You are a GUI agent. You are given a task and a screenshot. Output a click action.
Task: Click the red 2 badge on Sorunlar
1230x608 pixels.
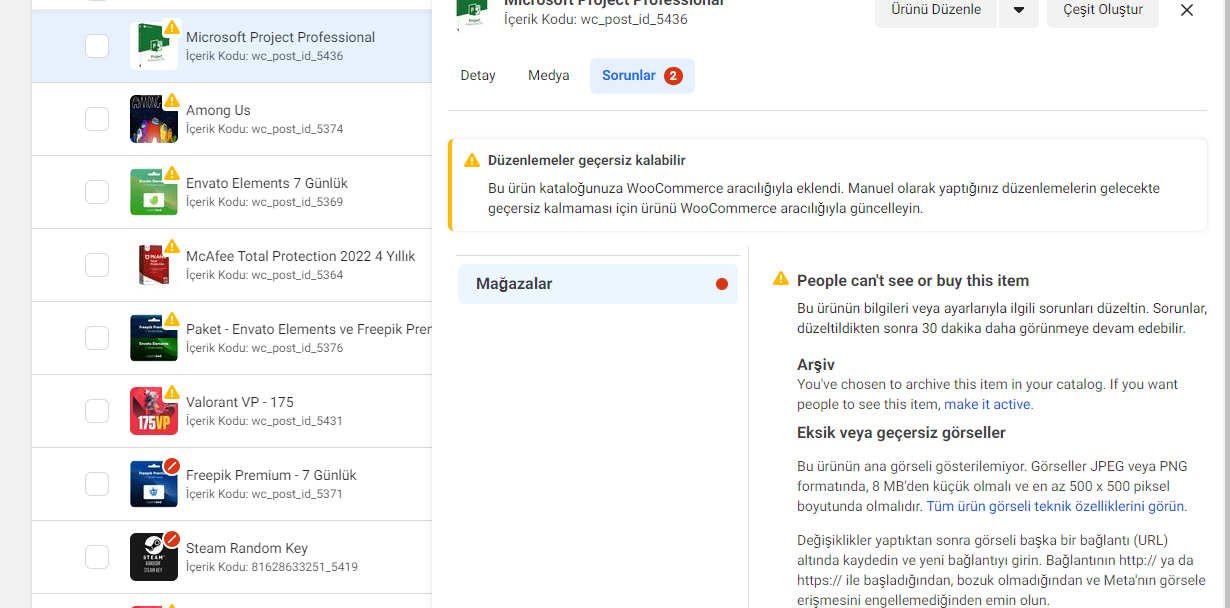pos(673,76)
